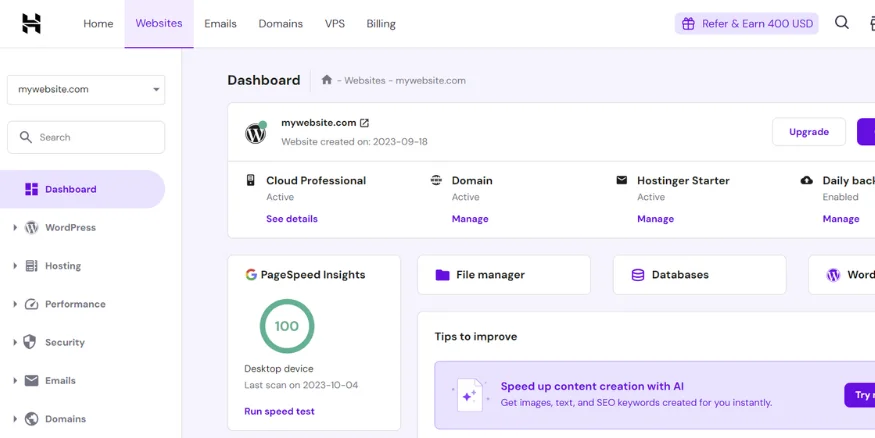
Task: Expand the Performance sidebar section arrow
Action: pos(15,304)
